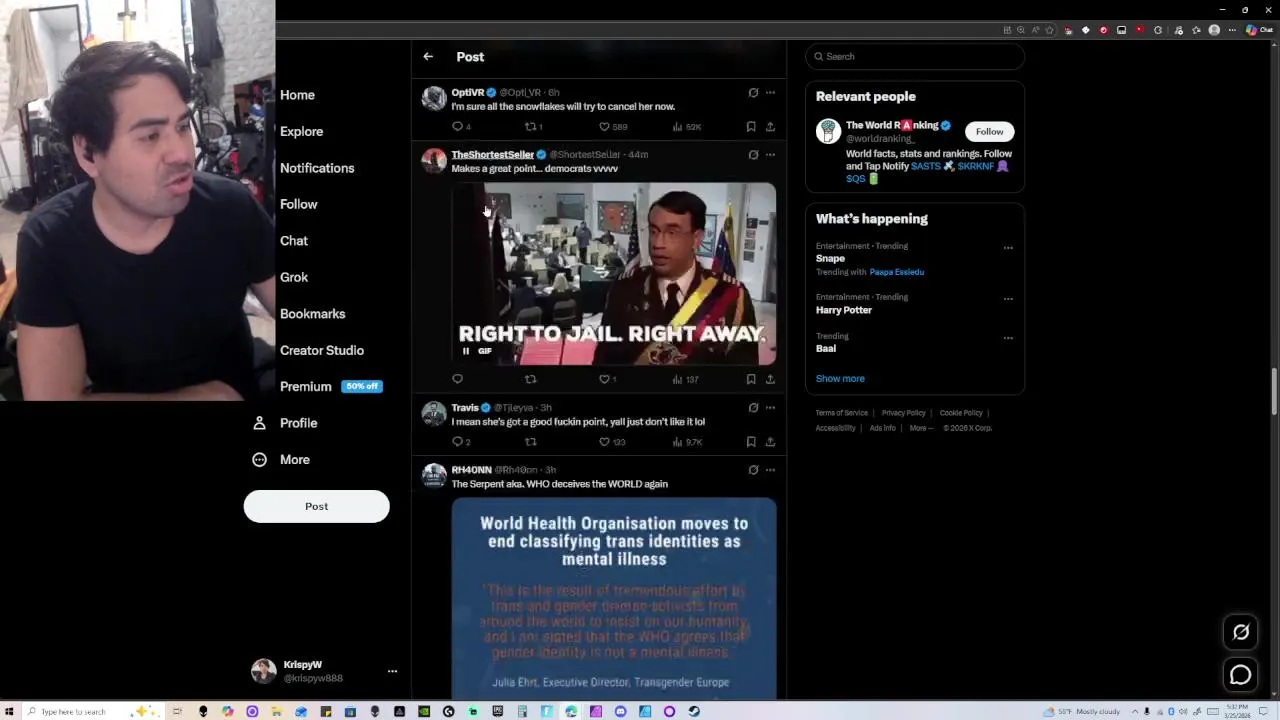
Task: Open the floating messages button
Action: click(1241, 675)
